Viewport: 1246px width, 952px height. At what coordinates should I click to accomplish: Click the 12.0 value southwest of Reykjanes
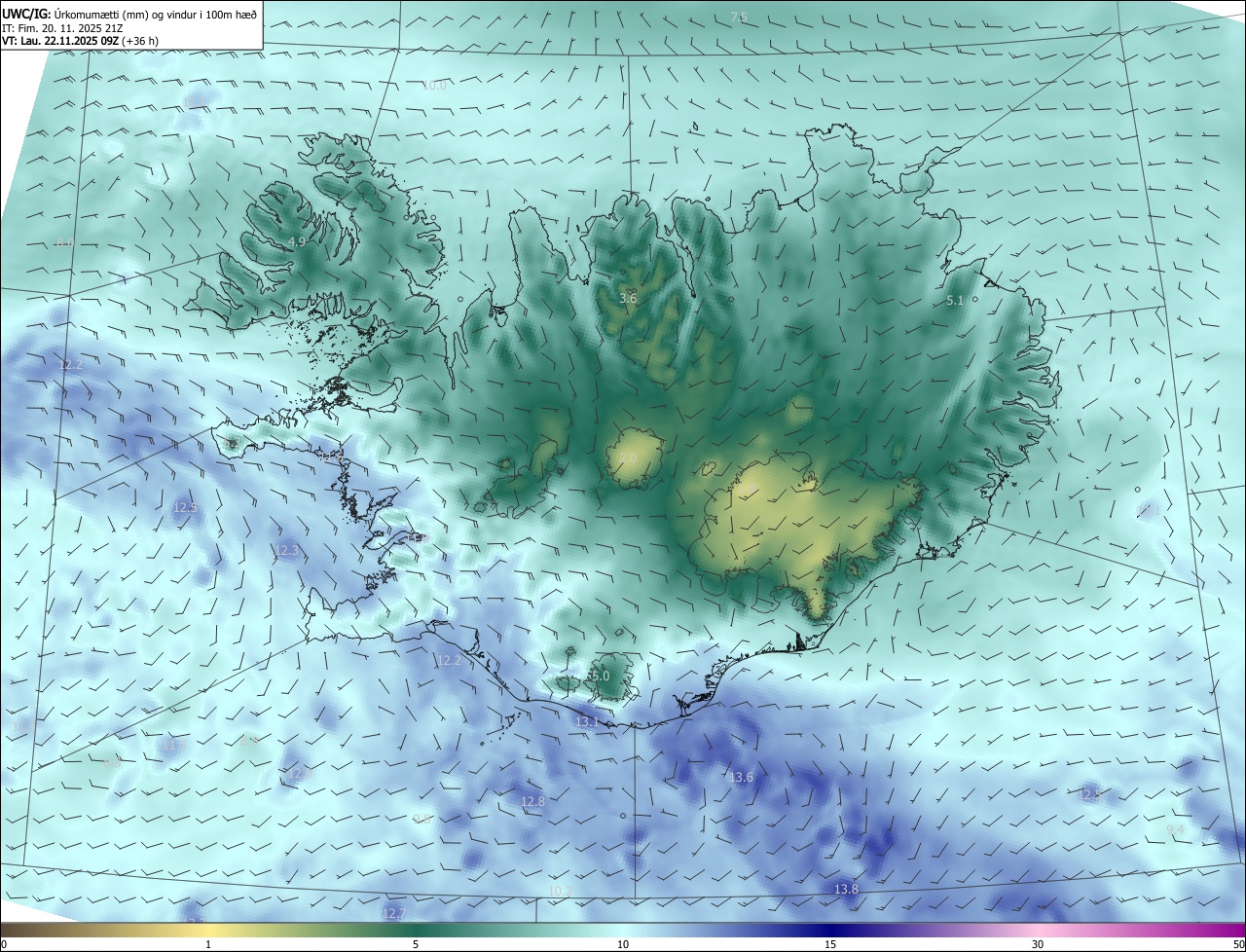pyautogui.click(x=299, y=773)
